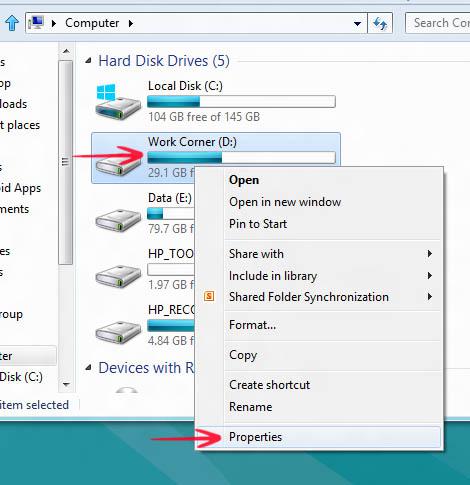Expand the Include in library submenu arrow

(430, 275)
